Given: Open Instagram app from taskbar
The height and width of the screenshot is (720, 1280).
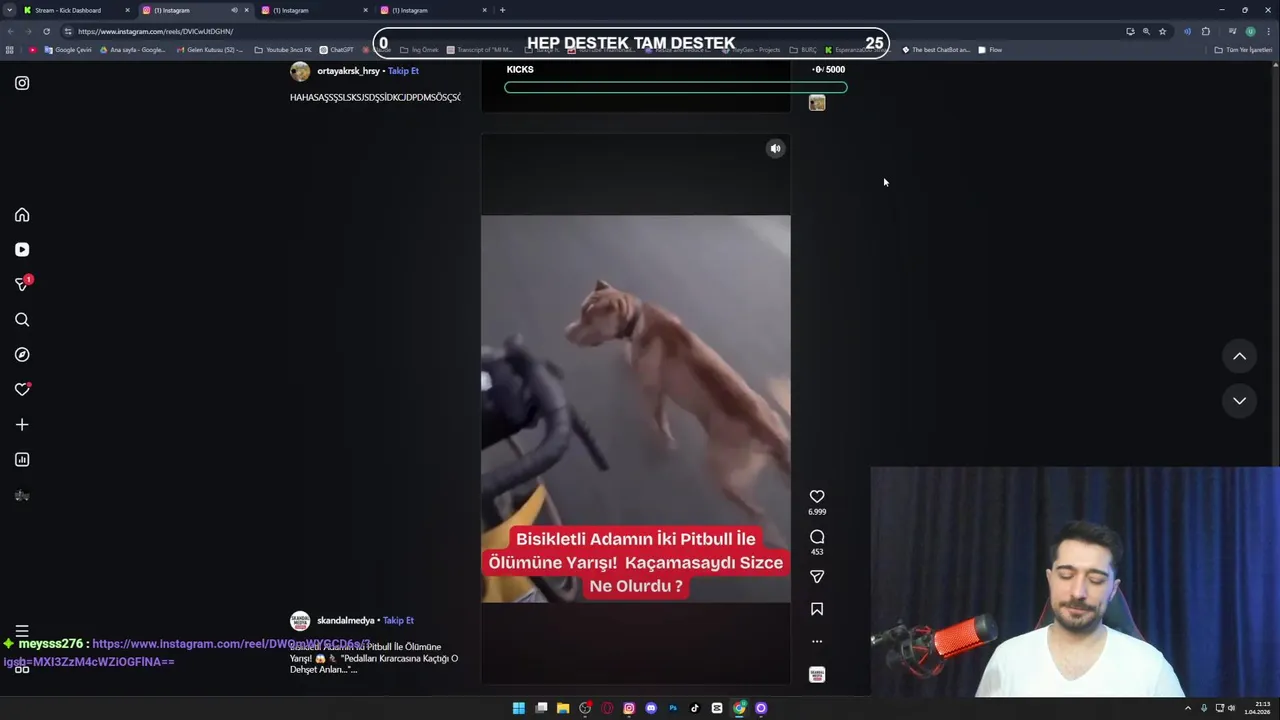Looking at the screenshot, I should point(629,708).
